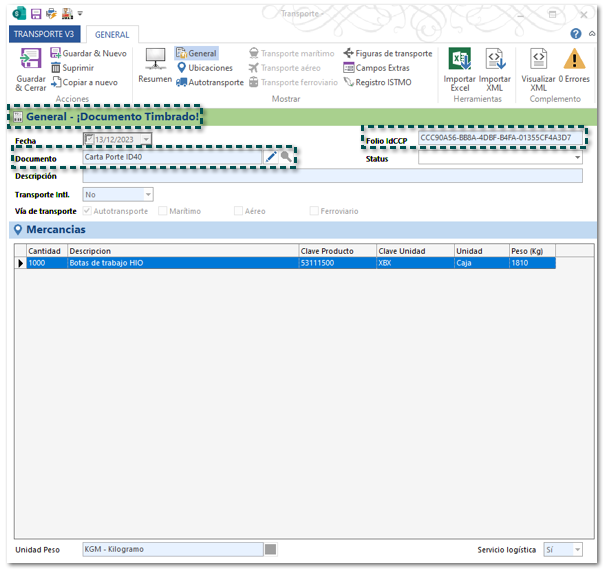Open Figuras de transporte section
This screenshot has width=606, height=572.
coord(387,54)
